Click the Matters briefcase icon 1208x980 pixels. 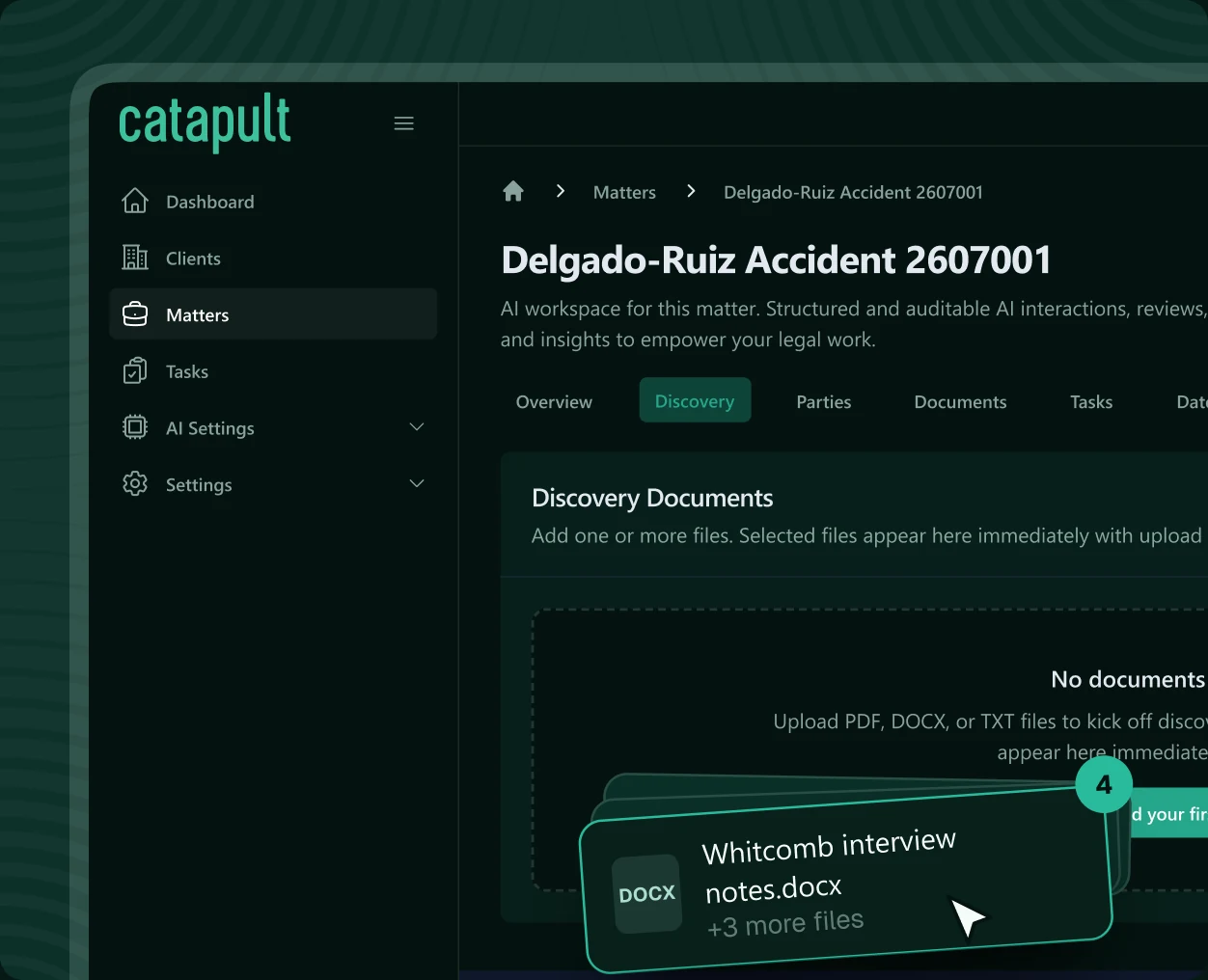pyautogui.click(x=135, y=314)
